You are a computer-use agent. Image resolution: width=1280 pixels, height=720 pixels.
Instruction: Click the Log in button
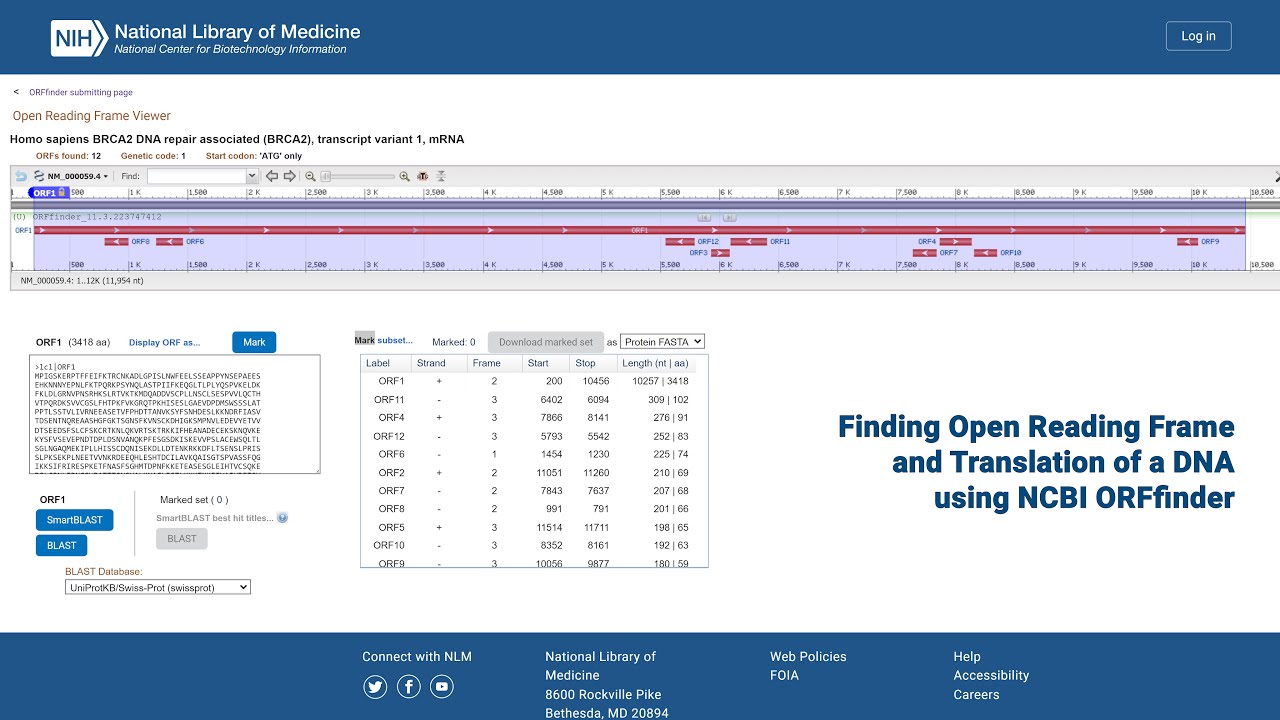pos(1198,36)
